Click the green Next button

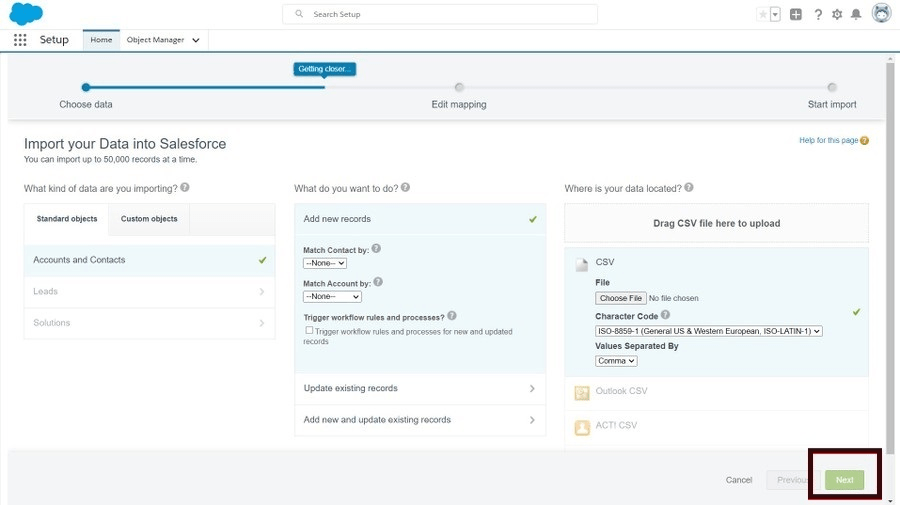[x=844, y=480]
